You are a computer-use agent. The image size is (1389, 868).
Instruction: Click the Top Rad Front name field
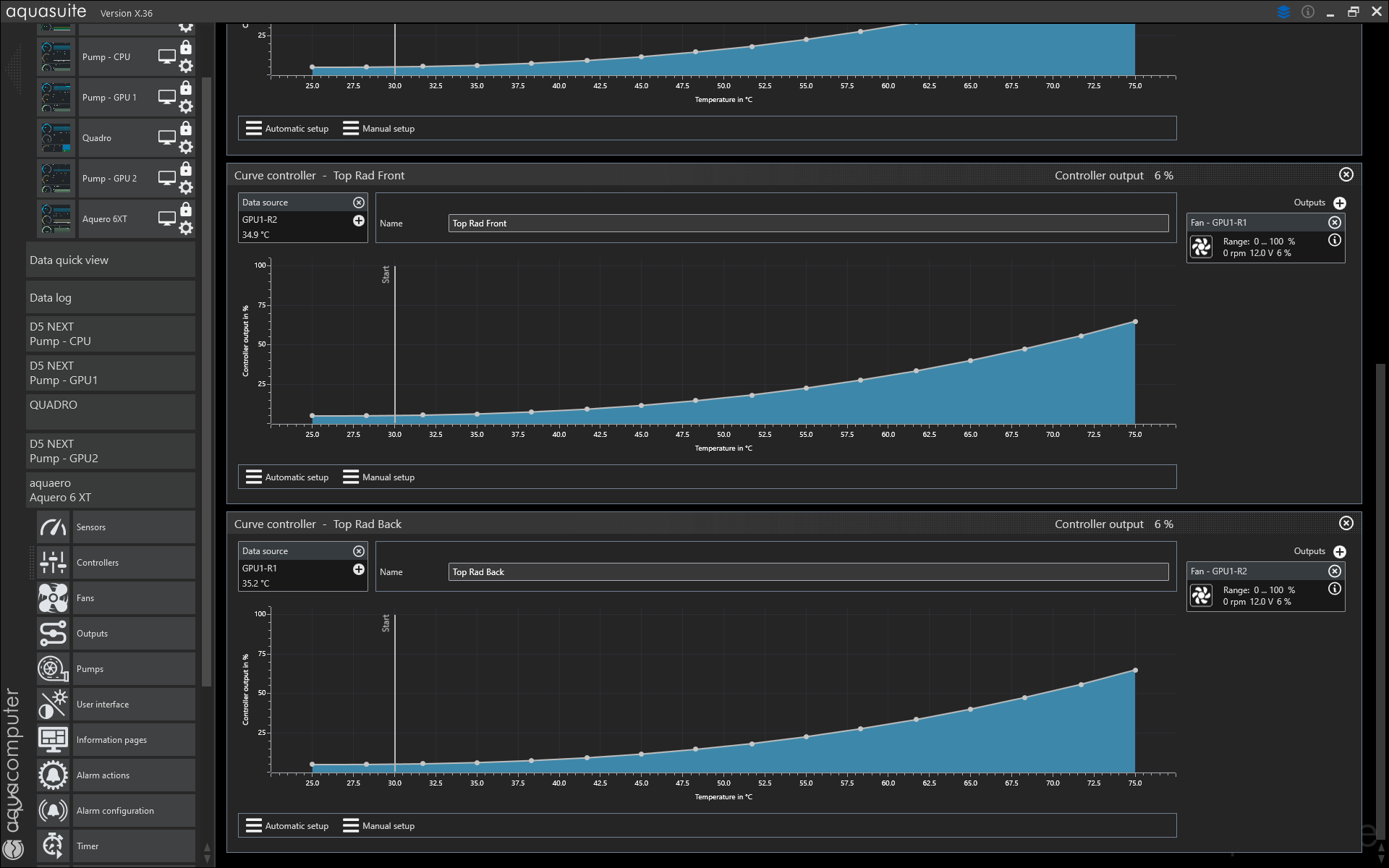[807, 224]
